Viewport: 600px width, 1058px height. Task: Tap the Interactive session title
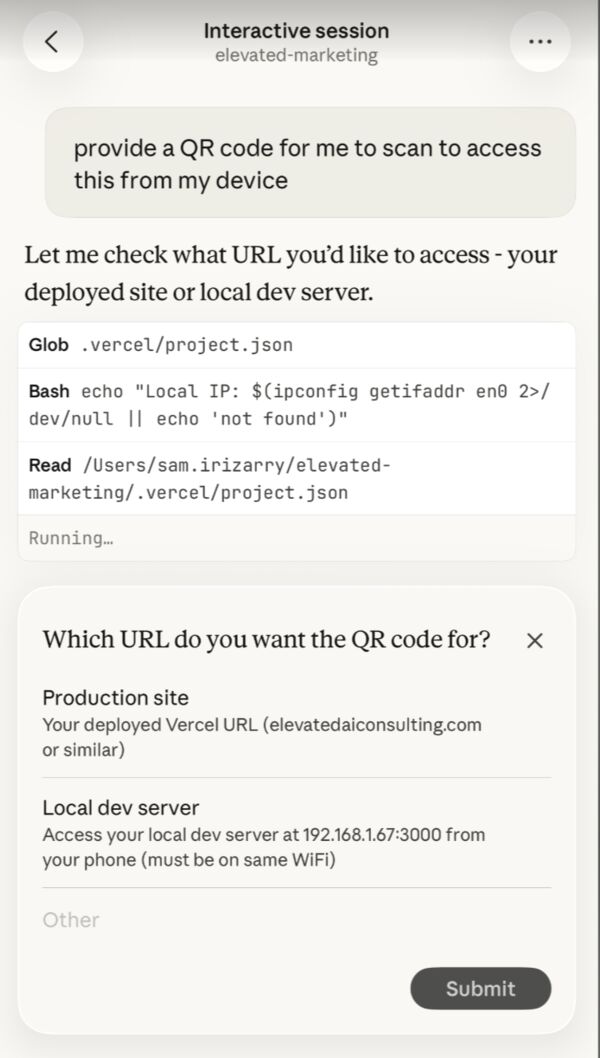(296, 31)
